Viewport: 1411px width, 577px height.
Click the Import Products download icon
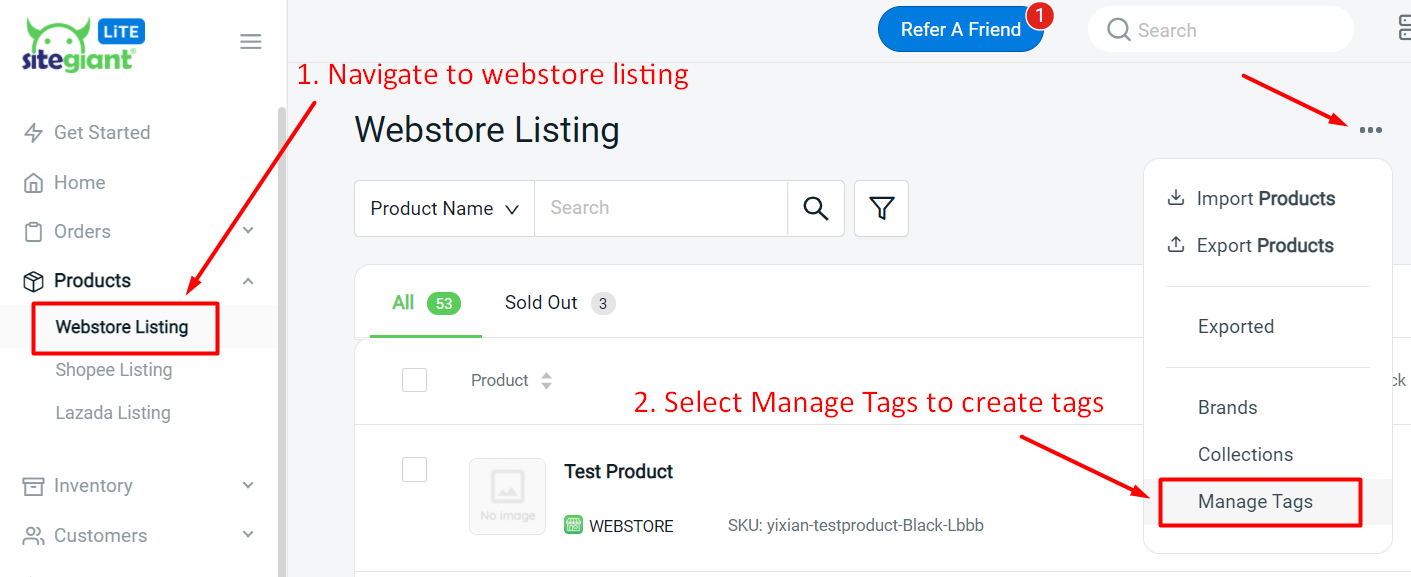tap(1176, 198)
